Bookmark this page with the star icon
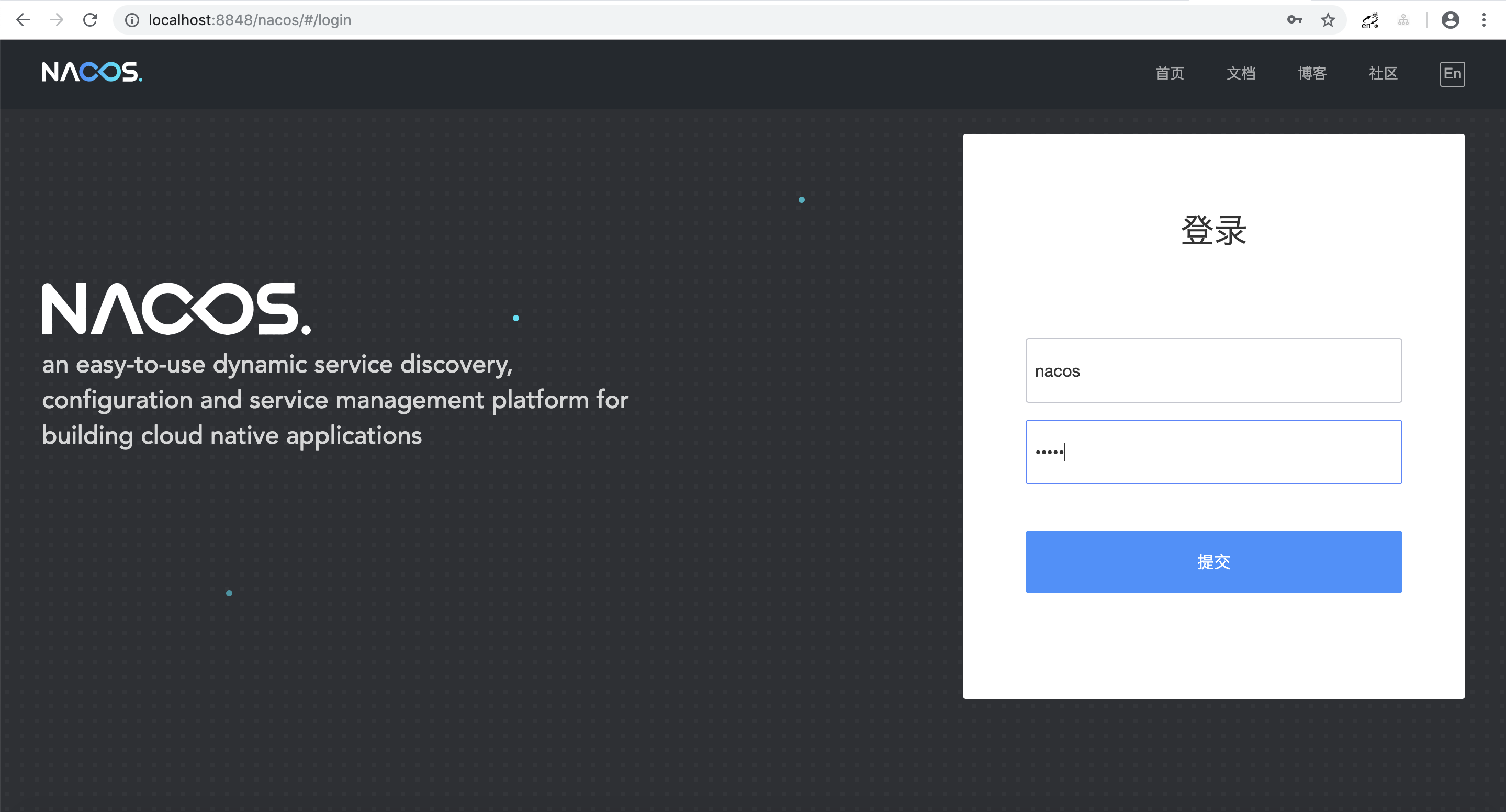The height and width of the screenshot is (812, 1506). [1328, 20]
